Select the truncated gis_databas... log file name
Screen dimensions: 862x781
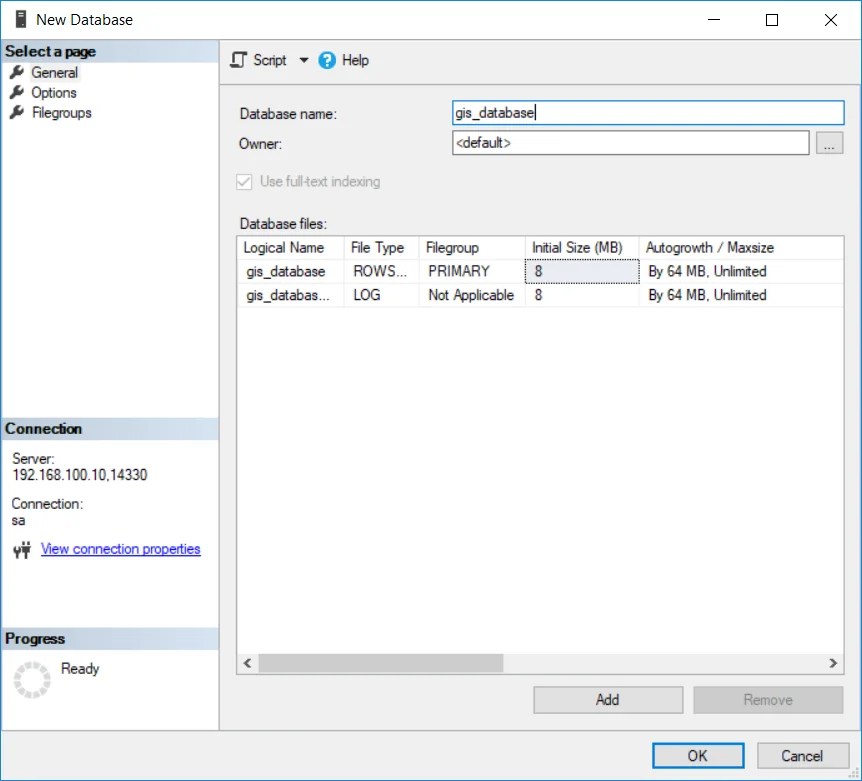point(290,295)
